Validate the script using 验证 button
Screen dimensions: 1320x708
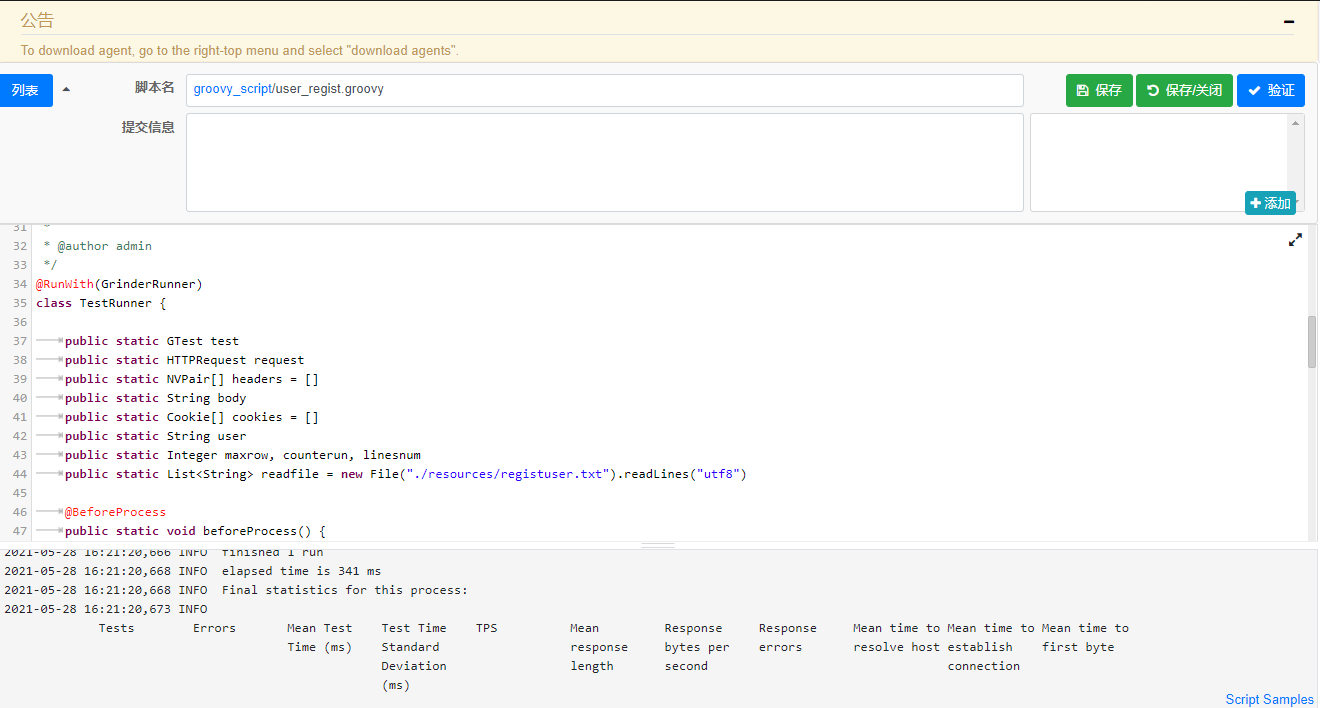(1270, 90)
